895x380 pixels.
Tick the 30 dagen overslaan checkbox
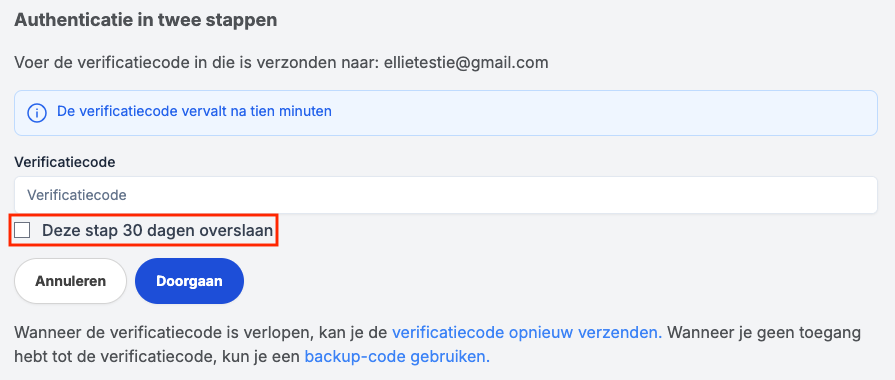[x=22, y=231]
